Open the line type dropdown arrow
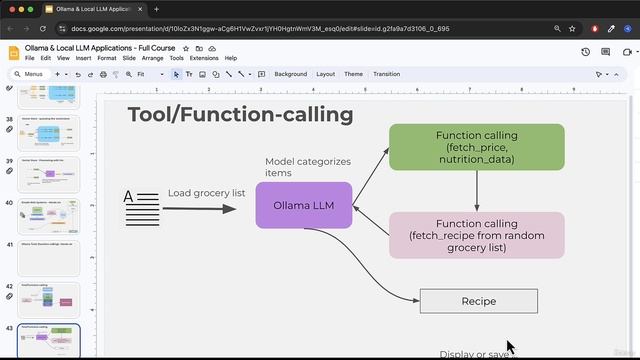 (250, 74)
